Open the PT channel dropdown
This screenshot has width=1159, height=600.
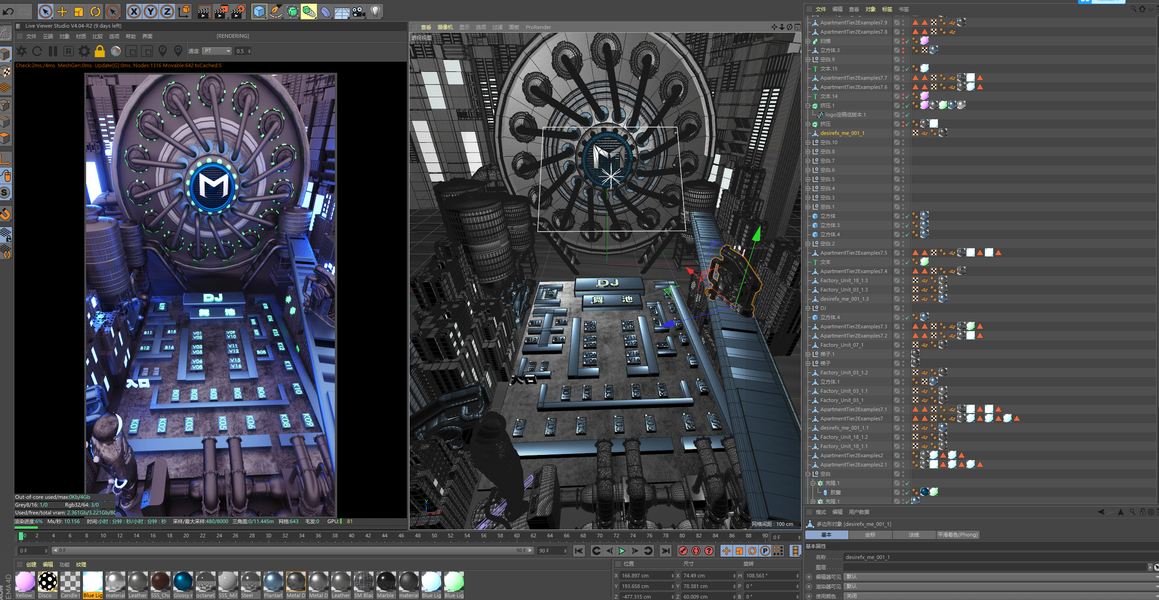(x=216, y=51)
